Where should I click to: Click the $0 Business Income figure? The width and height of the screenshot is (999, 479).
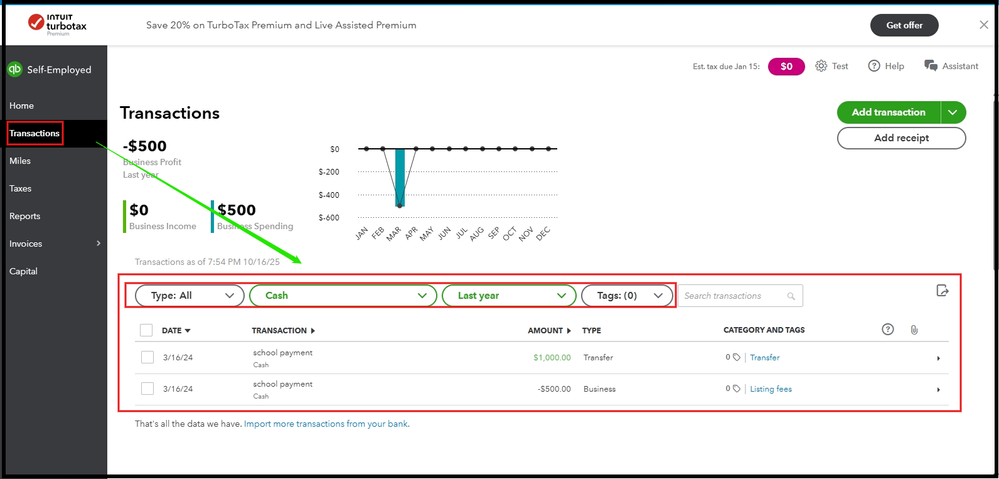[x=139, y=210]
